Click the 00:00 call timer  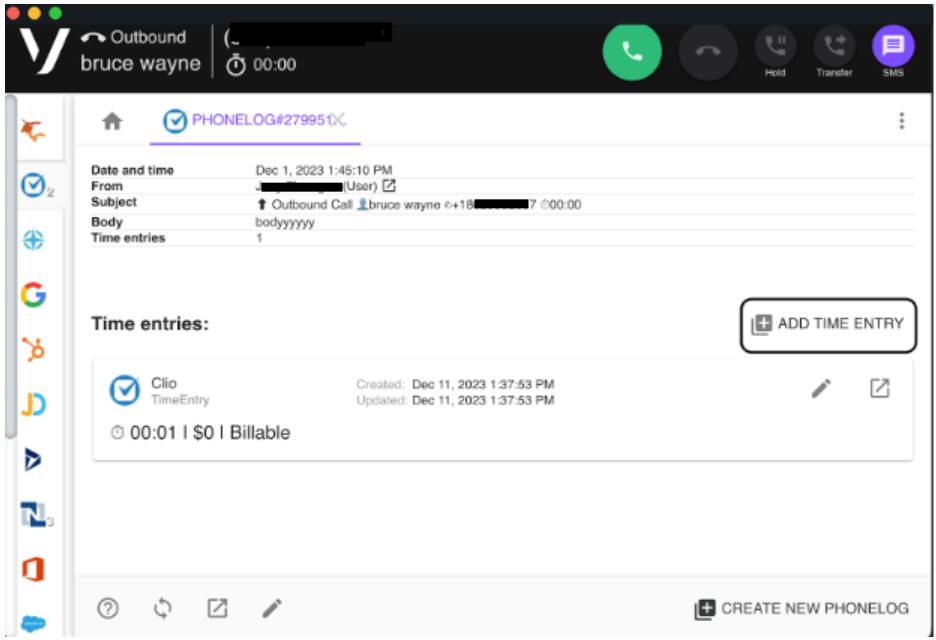274,64
